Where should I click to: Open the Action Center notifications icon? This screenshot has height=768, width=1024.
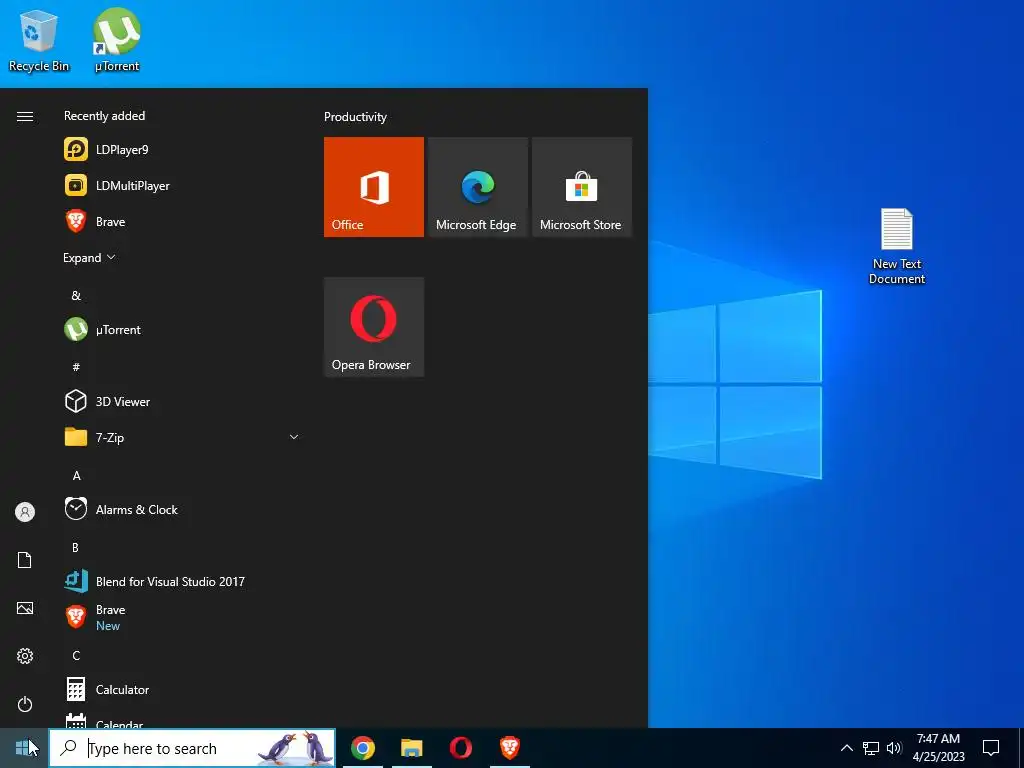[991, 748]
